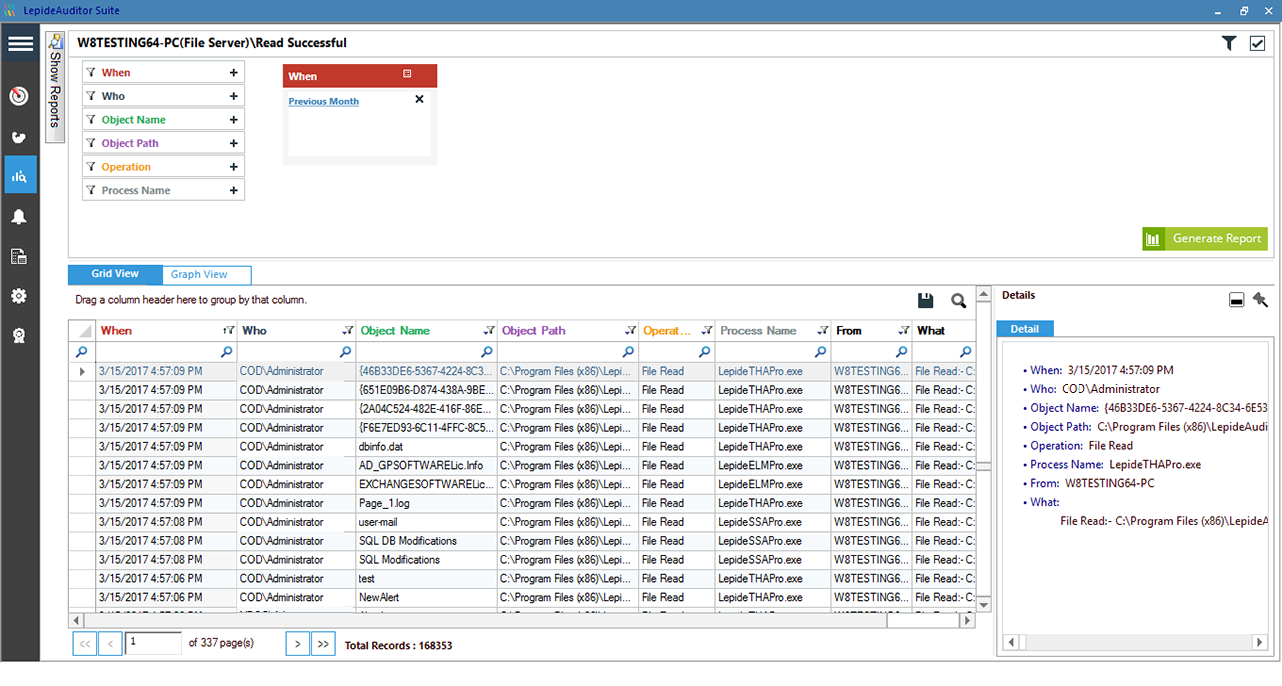
Task: Open the scheduled reports sidebar icon
Action: [x=19, y=257]
